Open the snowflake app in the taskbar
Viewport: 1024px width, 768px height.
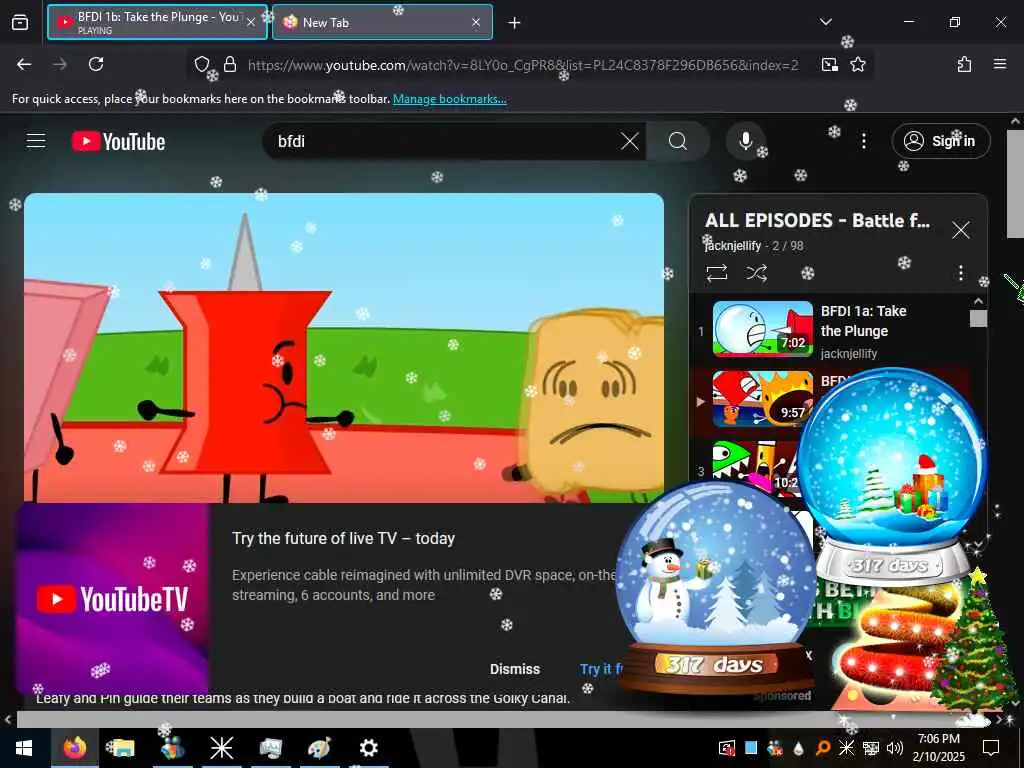coord(221,748)
